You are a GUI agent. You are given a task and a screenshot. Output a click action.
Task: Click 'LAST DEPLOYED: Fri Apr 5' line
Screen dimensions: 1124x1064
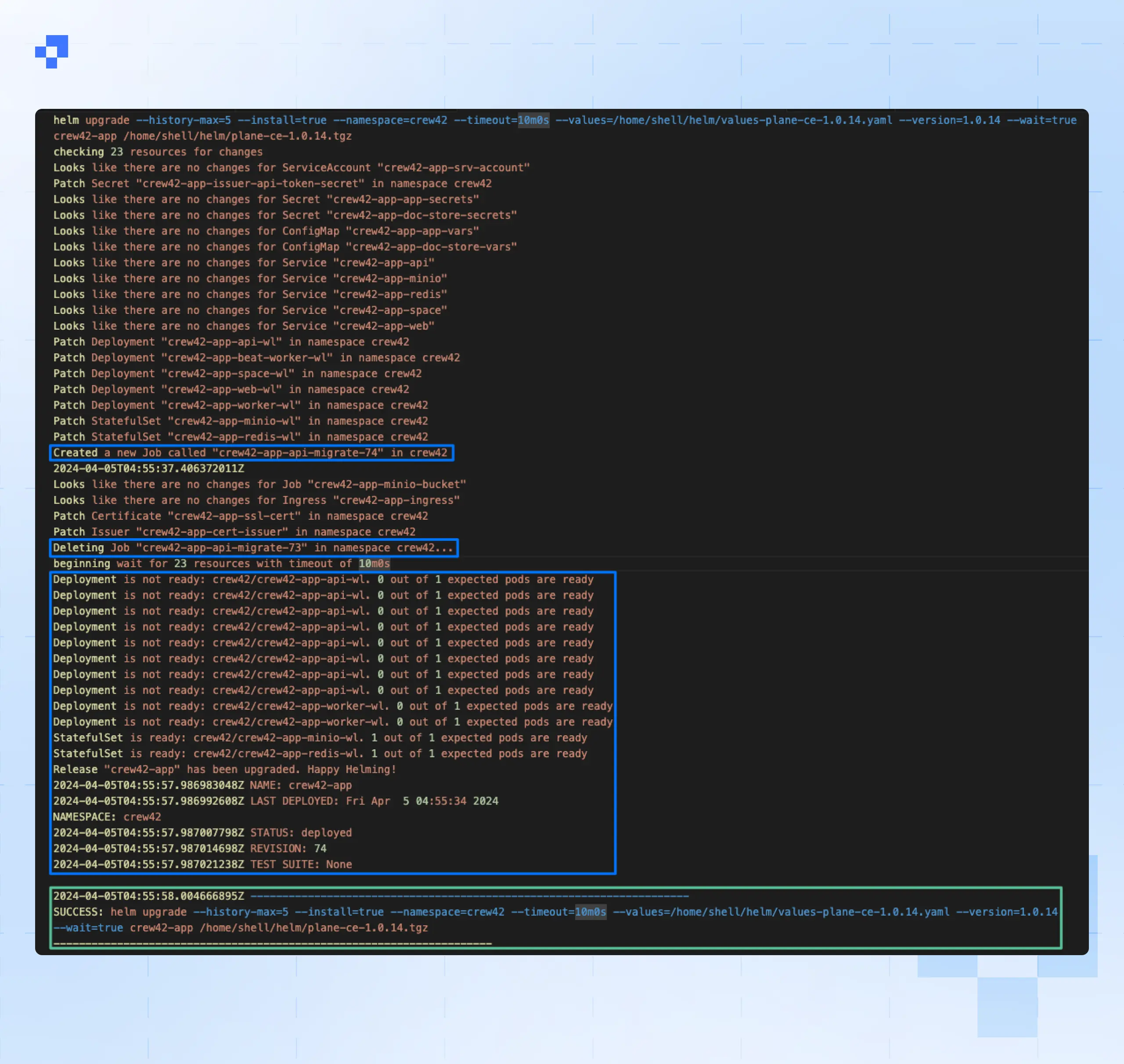click(x=276, y=801)
